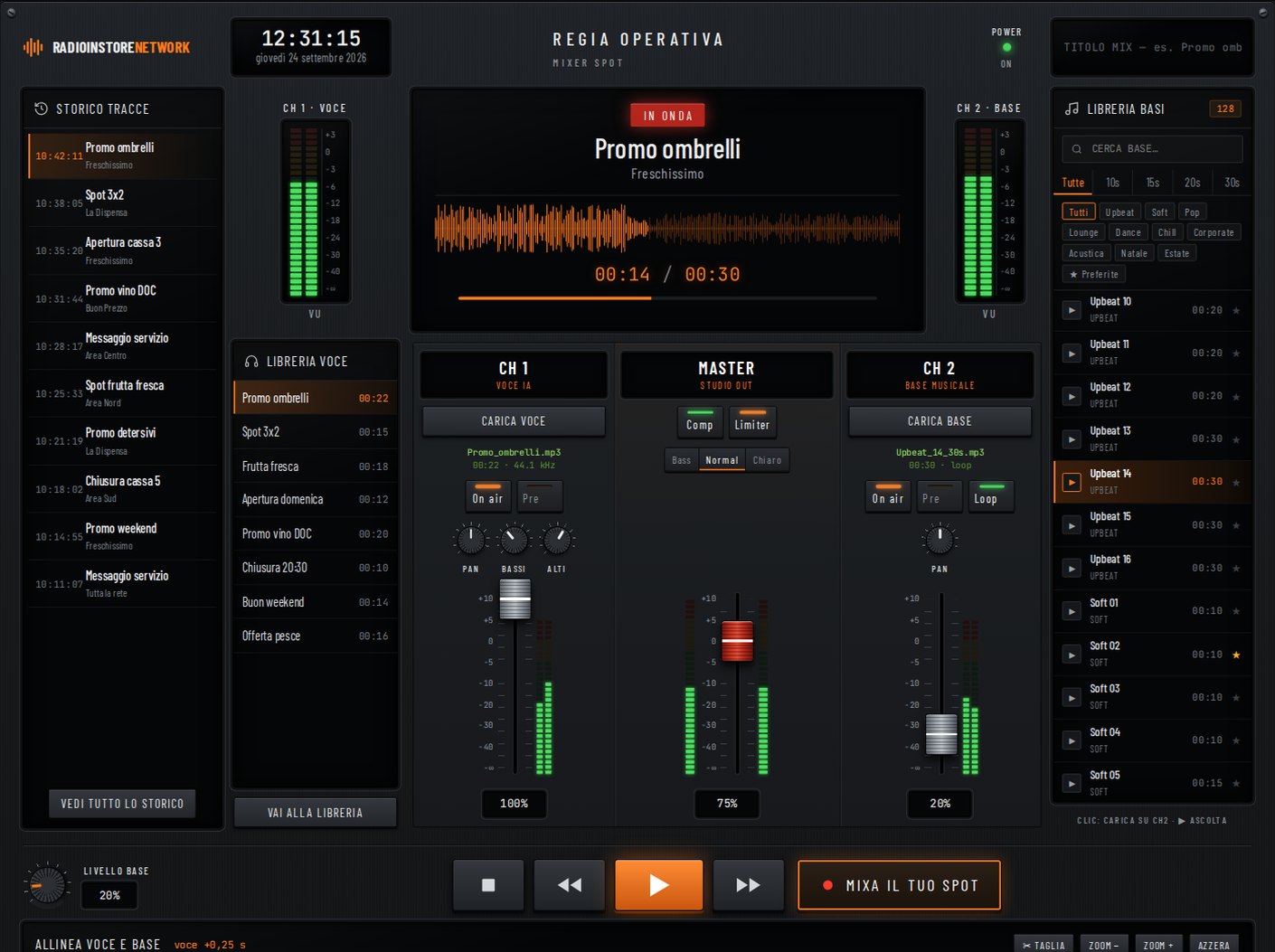This screenshot has width=1275, height=952.
Task: Click CARICA BASE button
Action: (x=940, y=421)
